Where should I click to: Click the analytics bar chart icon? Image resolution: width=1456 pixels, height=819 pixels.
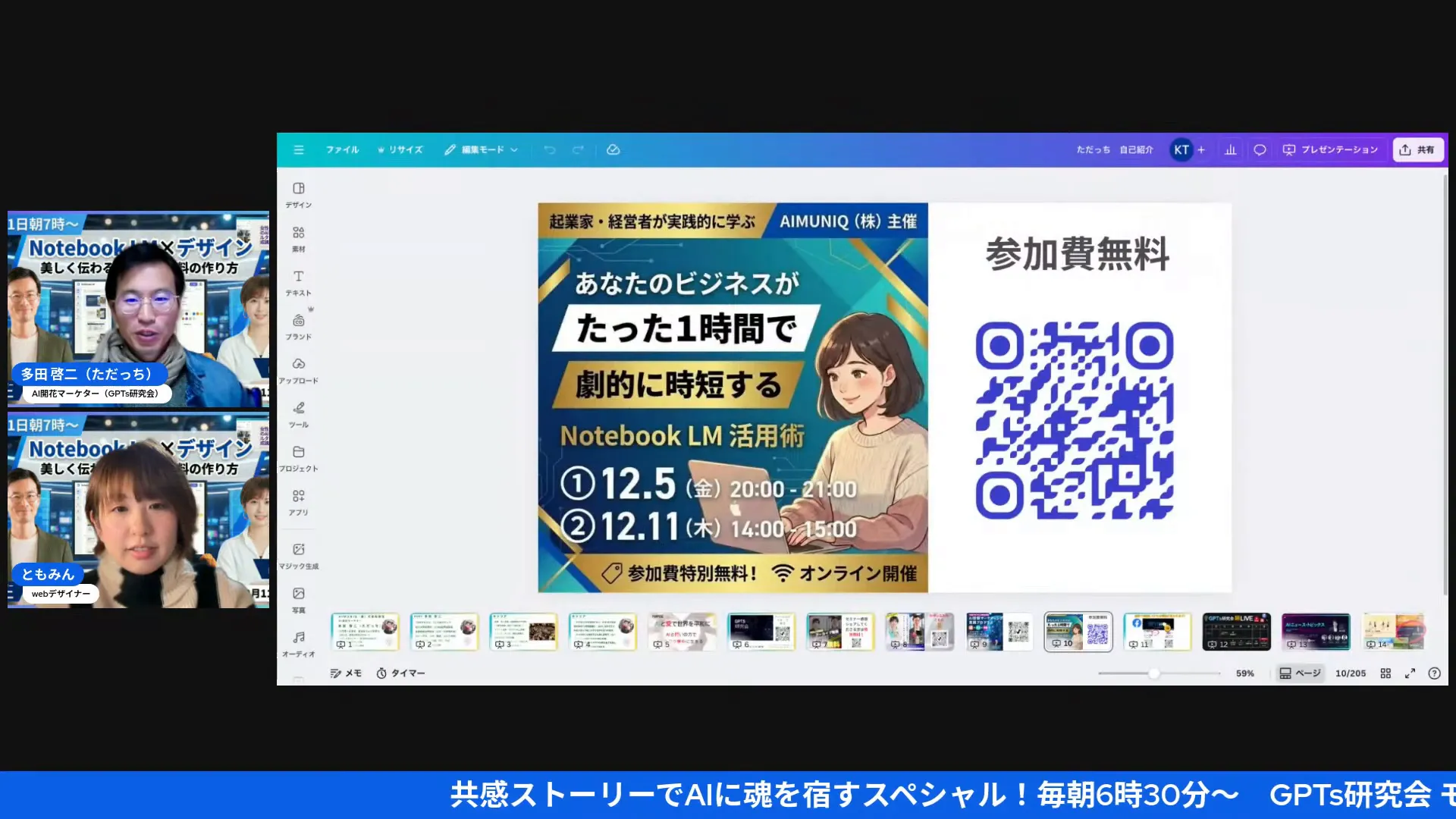1230,150
